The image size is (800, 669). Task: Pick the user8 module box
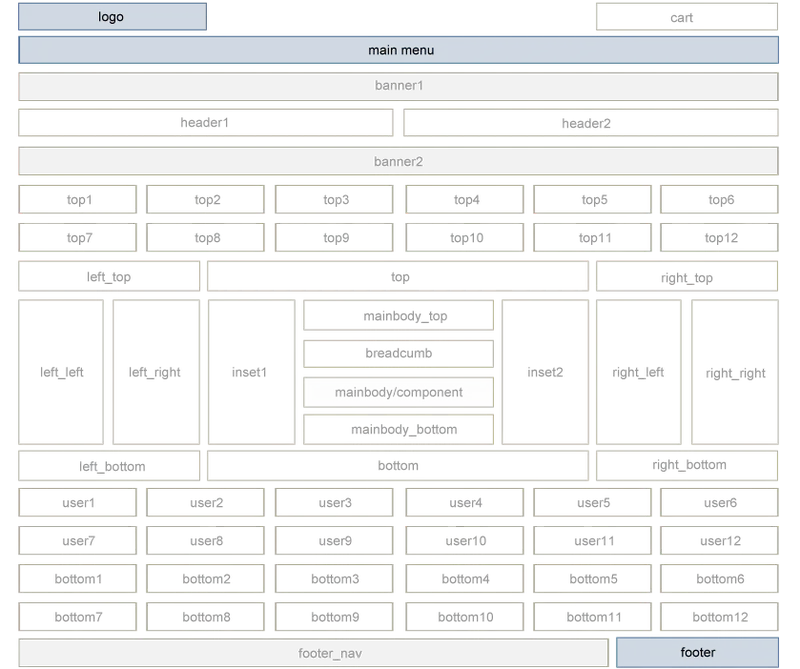(206, 540)
